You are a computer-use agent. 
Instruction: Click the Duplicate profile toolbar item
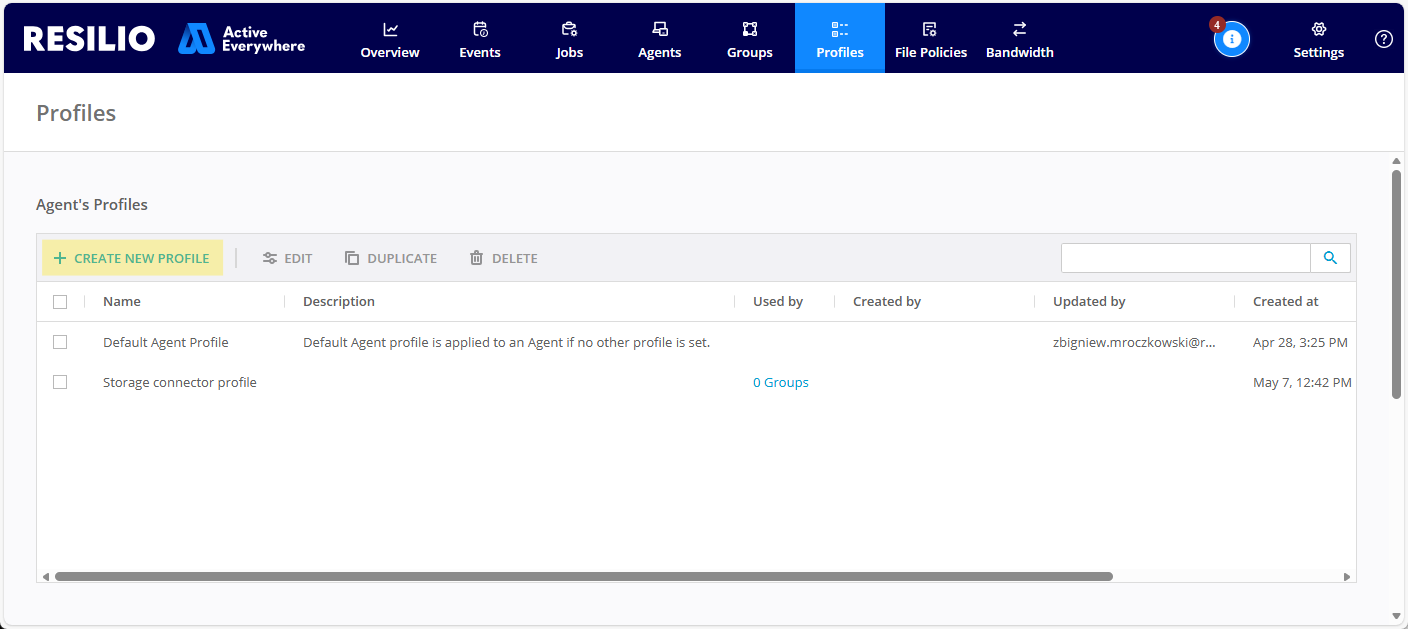click(391, 257)
